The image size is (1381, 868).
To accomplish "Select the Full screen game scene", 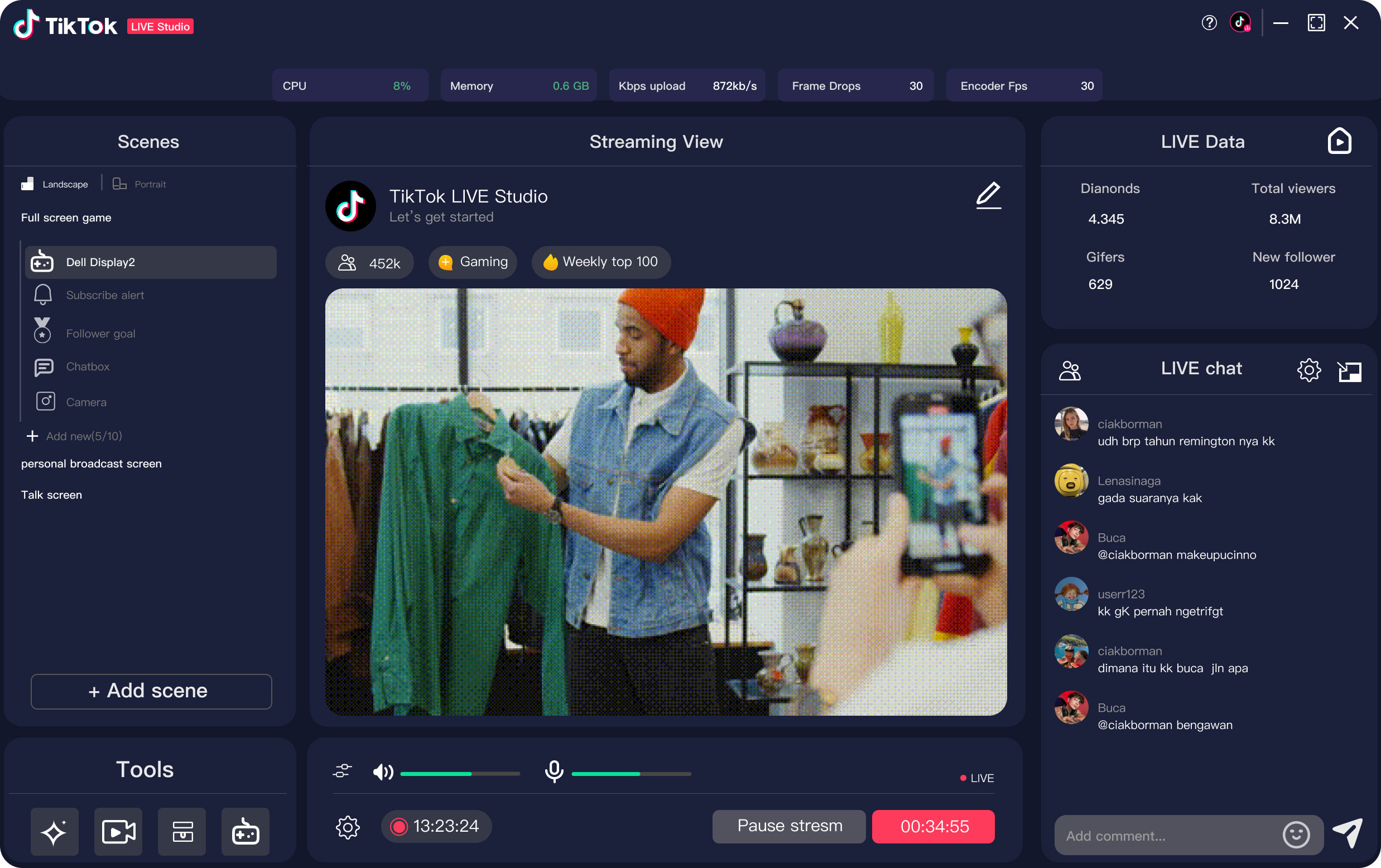I will pyautogui.click(x=66, y=218).
